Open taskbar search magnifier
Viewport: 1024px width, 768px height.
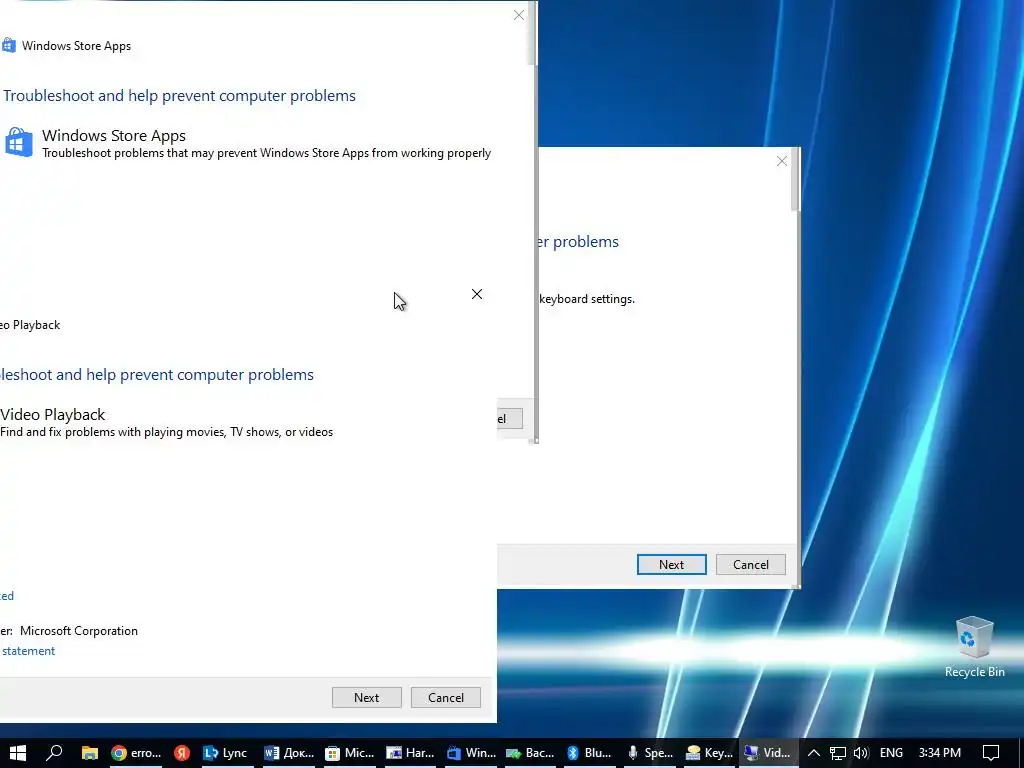click(54, 753)
